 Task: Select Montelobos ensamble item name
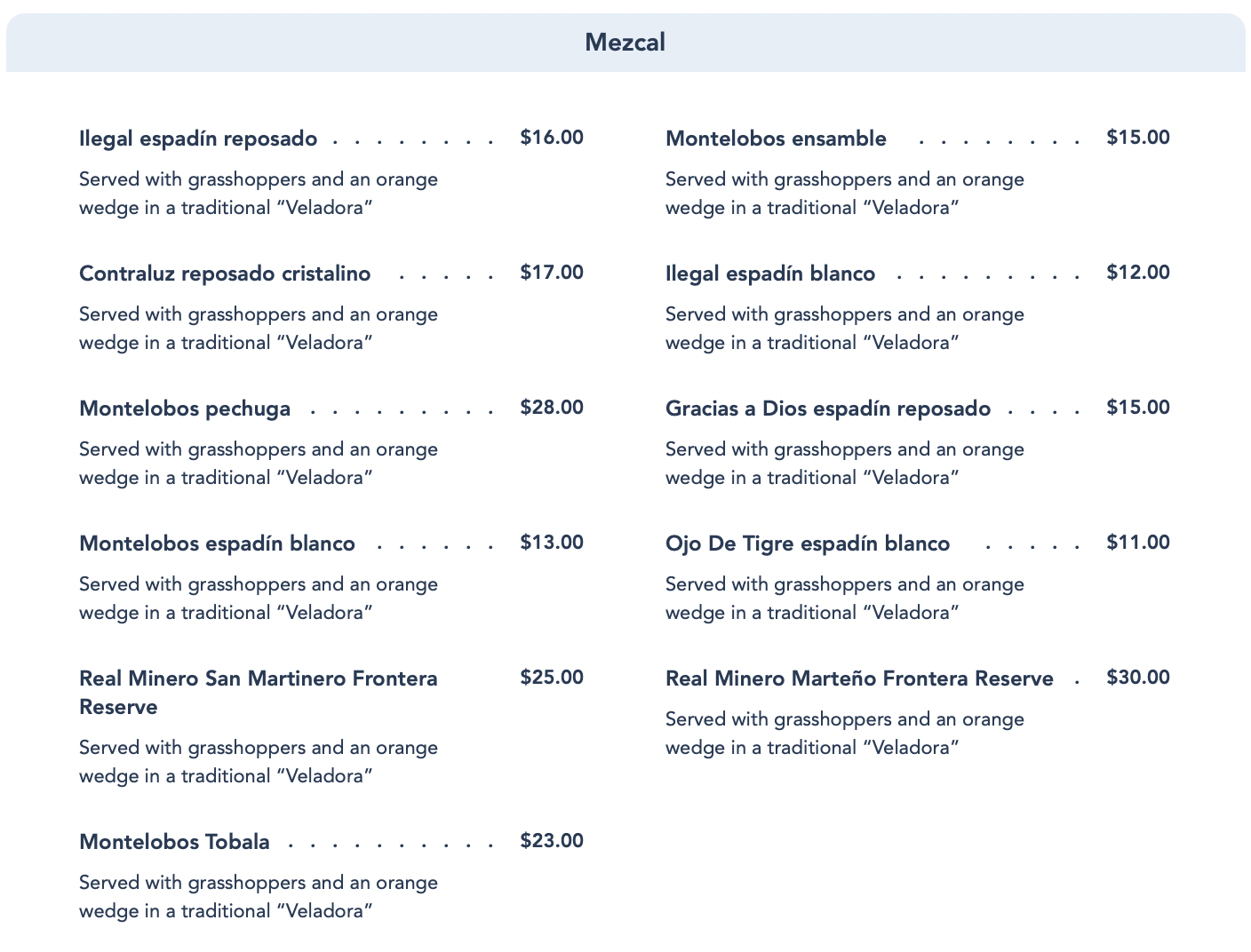(x=776, y=139)
